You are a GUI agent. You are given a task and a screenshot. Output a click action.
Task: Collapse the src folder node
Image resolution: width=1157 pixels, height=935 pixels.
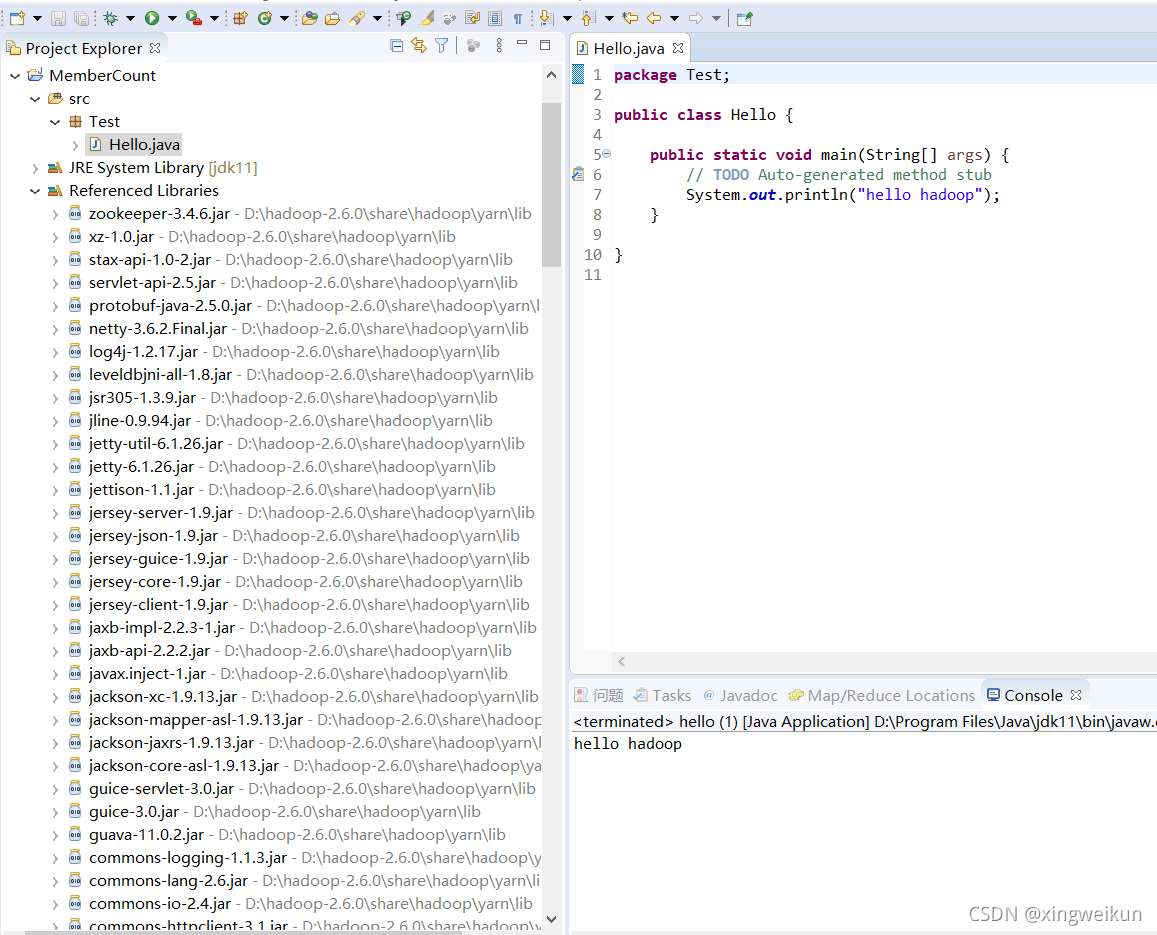pos(35,98)
